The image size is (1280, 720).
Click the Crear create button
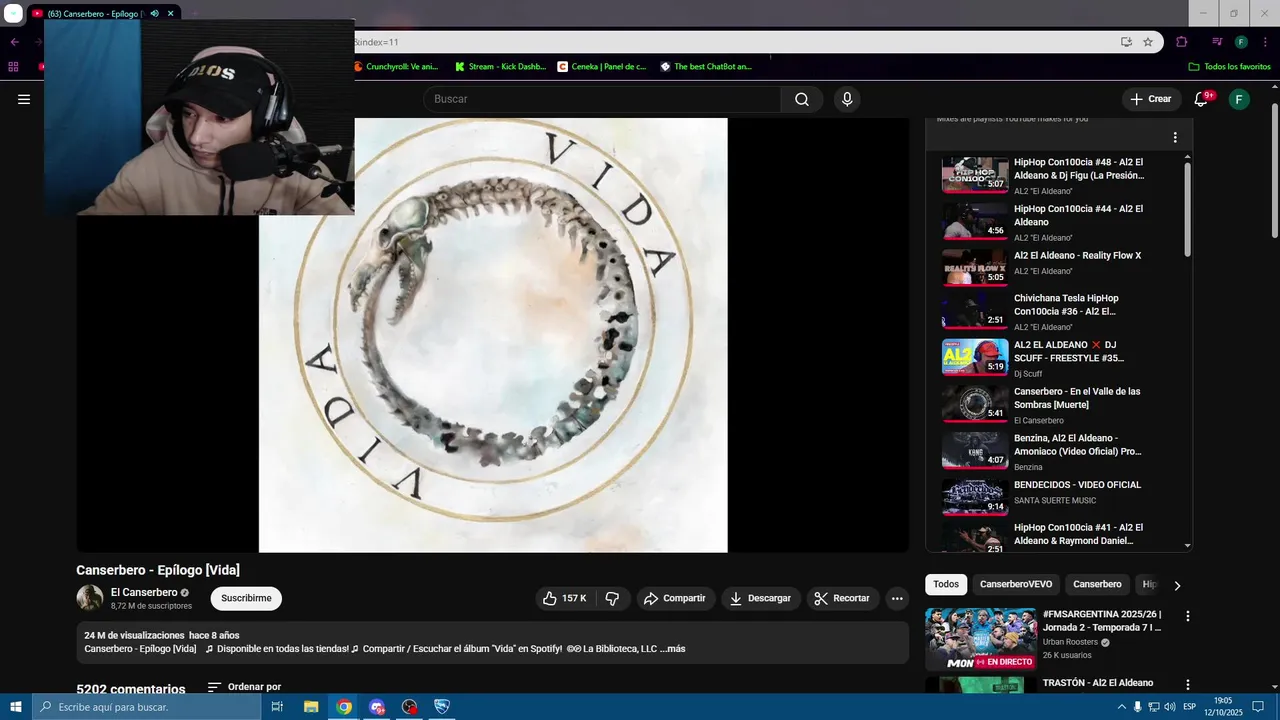click(x=1150, y=99)
